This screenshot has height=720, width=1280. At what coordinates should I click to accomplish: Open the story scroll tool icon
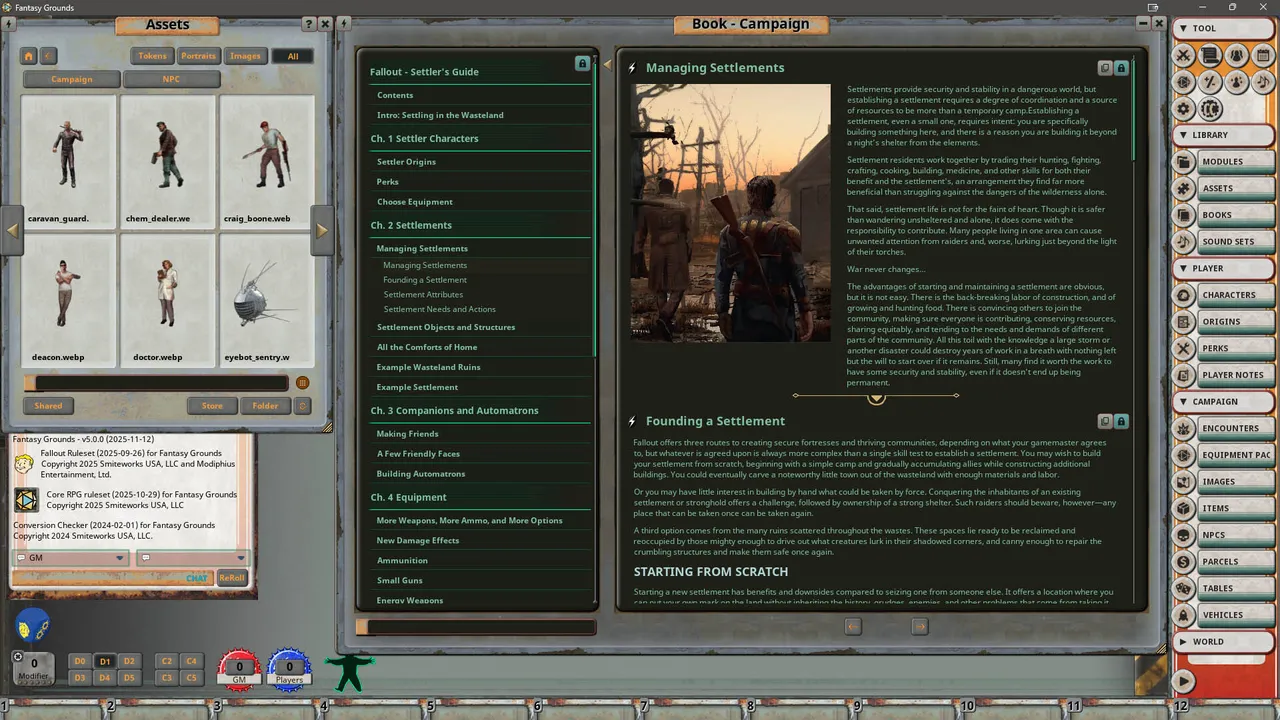(1210, 56)
